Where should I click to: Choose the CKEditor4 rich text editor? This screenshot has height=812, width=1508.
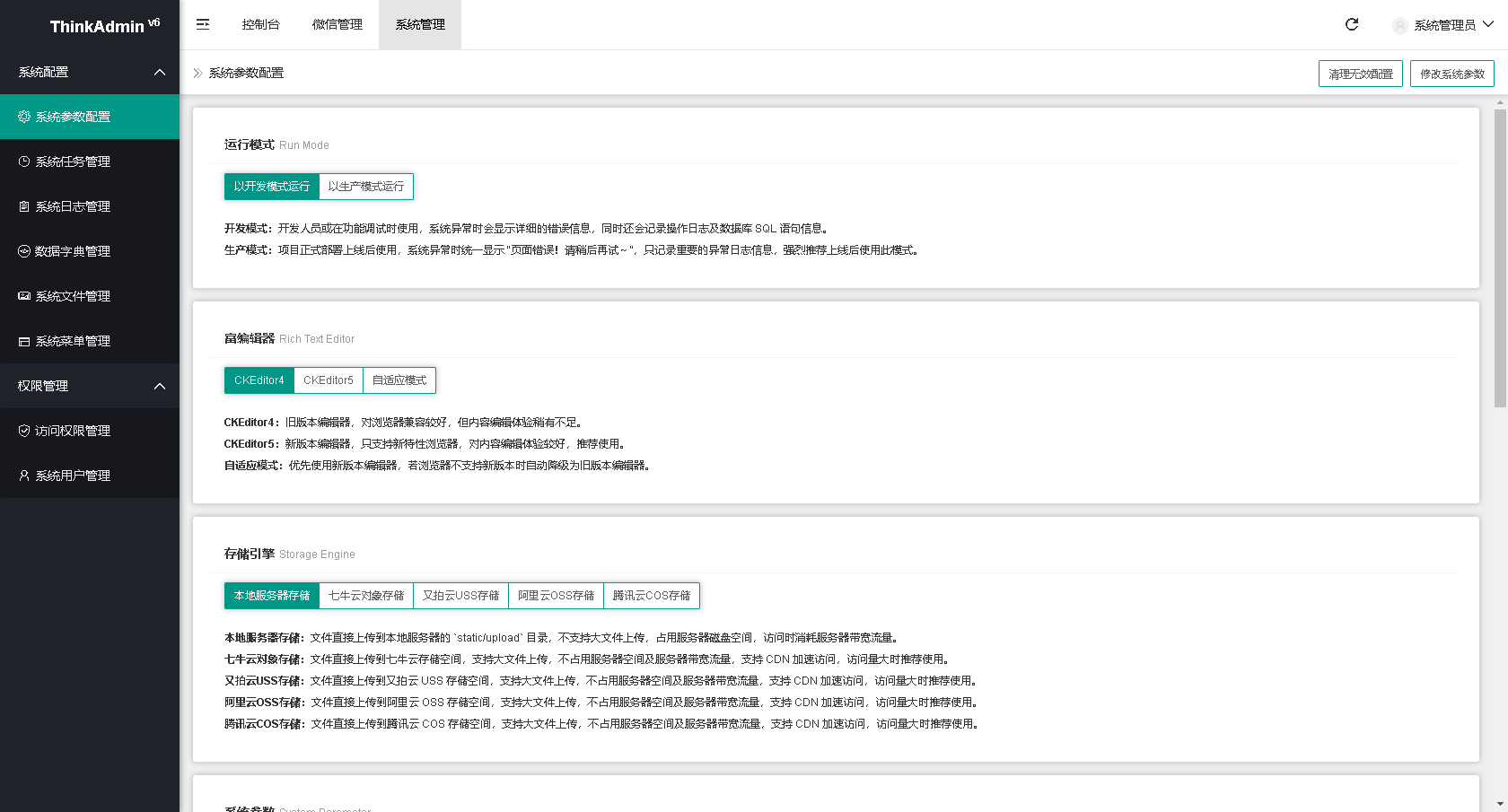tap(259, 380)
